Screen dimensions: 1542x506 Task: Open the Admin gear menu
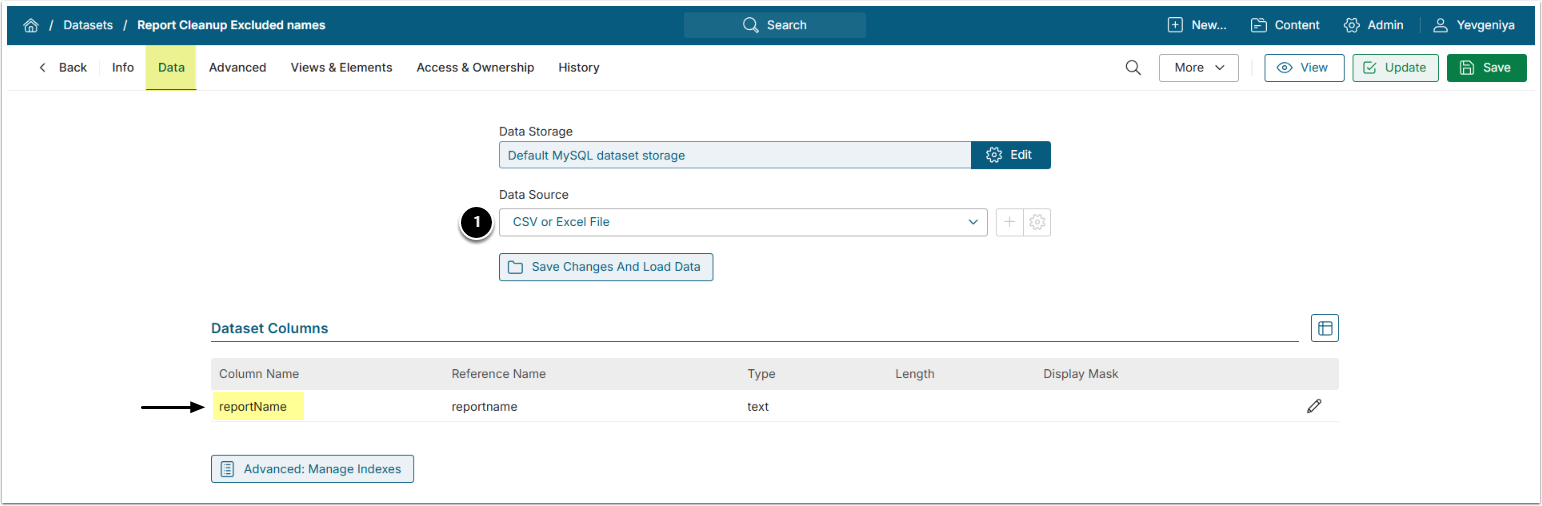click(1373, 25)
